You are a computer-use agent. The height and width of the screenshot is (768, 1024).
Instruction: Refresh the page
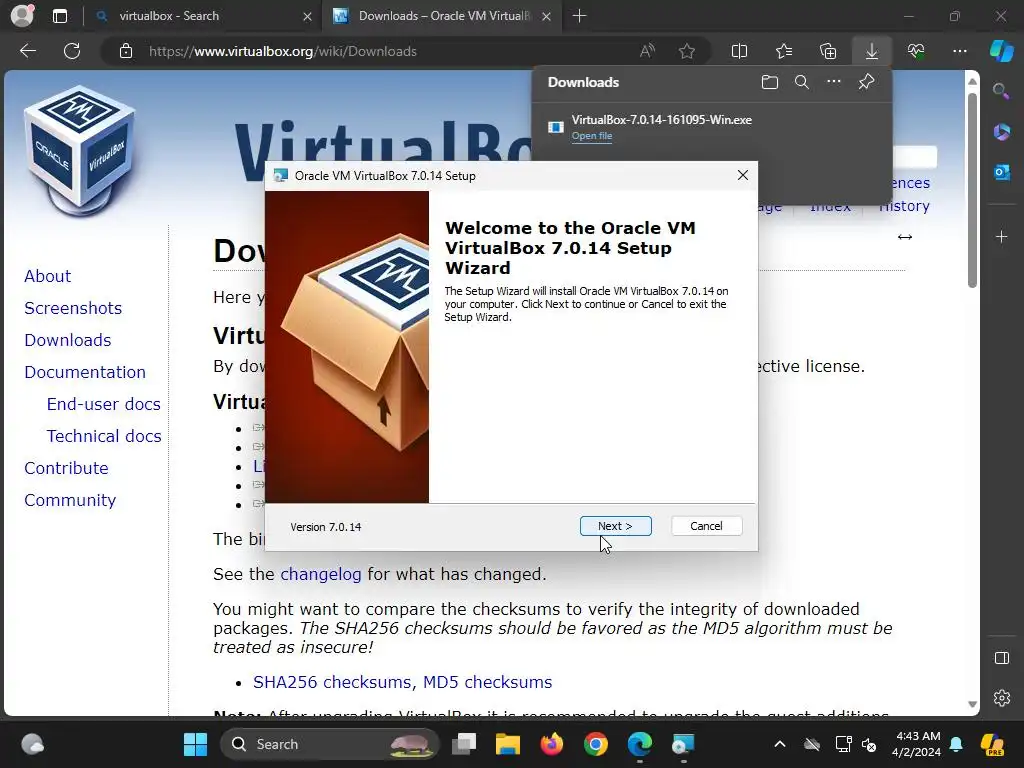(x=72, y=51)
